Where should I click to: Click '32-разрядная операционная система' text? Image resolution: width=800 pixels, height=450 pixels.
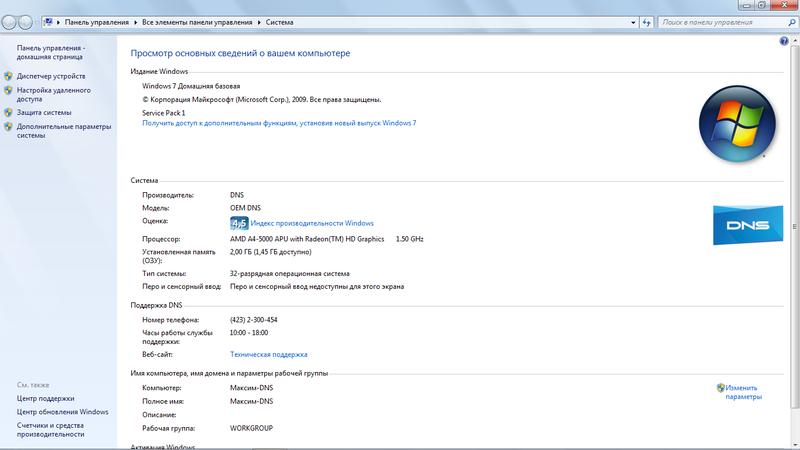(290, 273)
